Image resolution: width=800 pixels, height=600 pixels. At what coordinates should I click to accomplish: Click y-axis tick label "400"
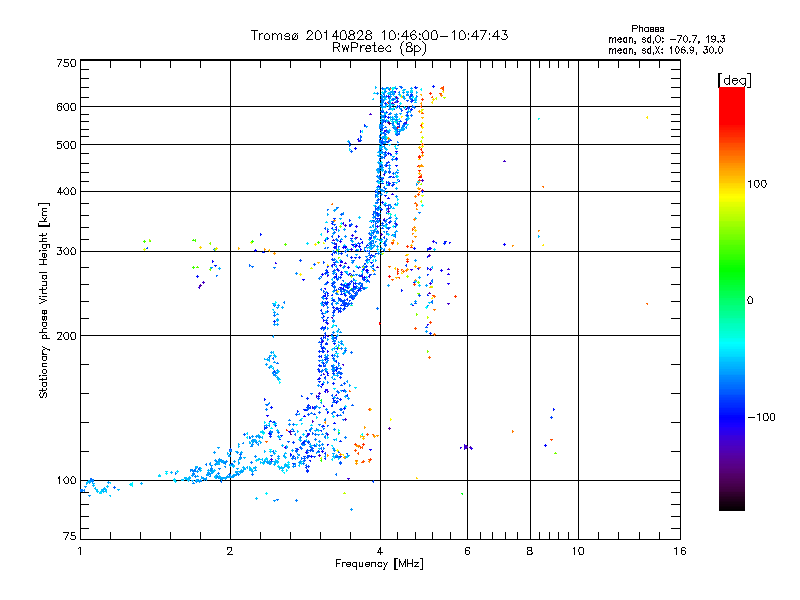[66, 192]
